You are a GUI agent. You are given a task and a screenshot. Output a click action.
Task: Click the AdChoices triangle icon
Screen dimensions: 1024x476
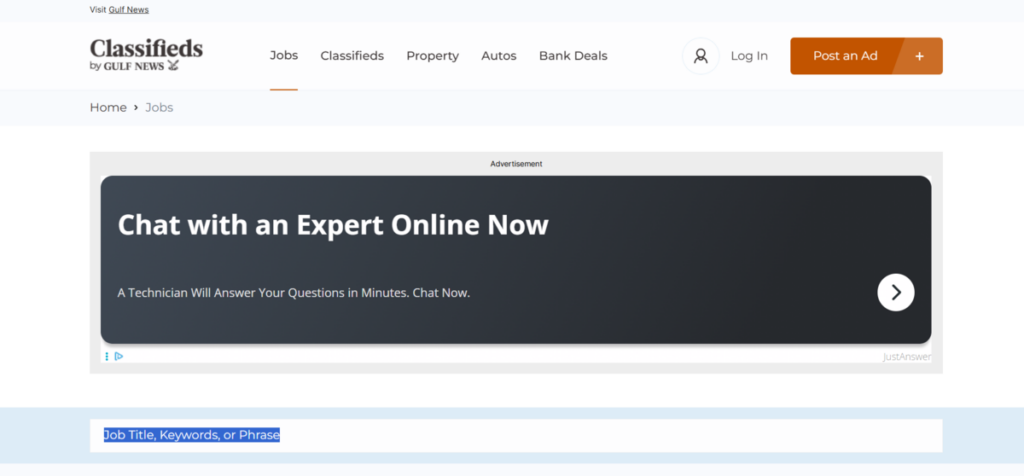(x=119, y=356)
